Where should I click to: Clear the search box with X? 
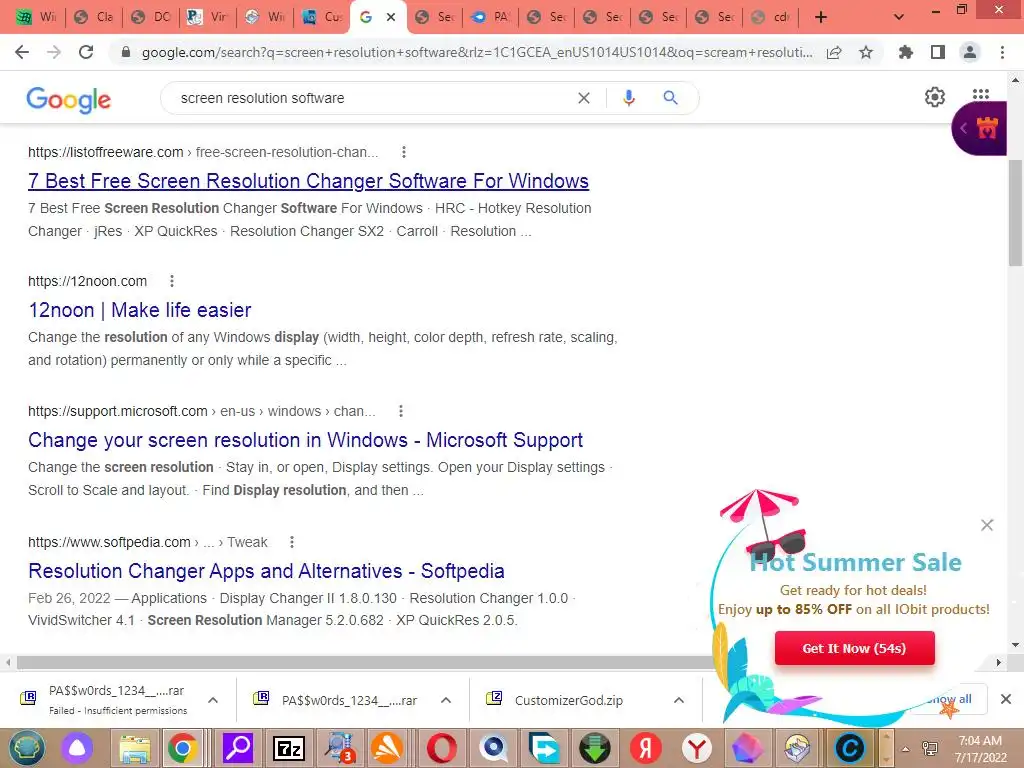[x=584, y=98]
